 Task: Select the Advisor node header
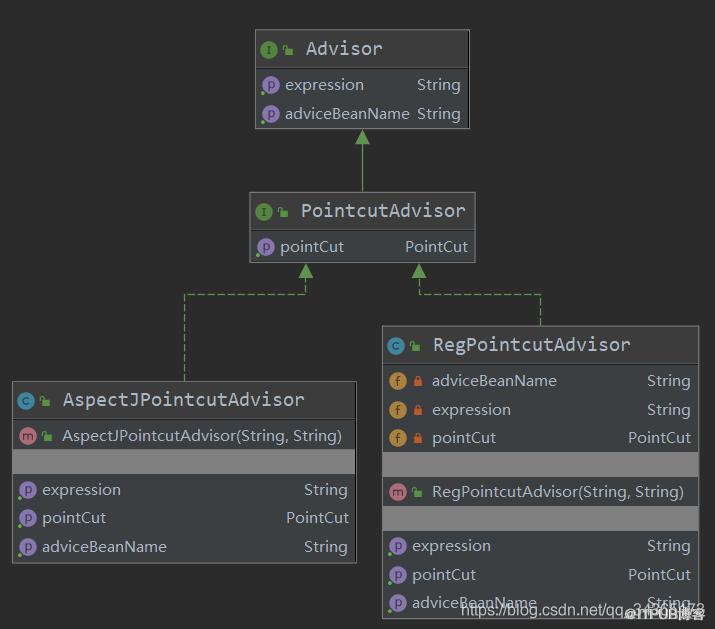coord(362,49)
